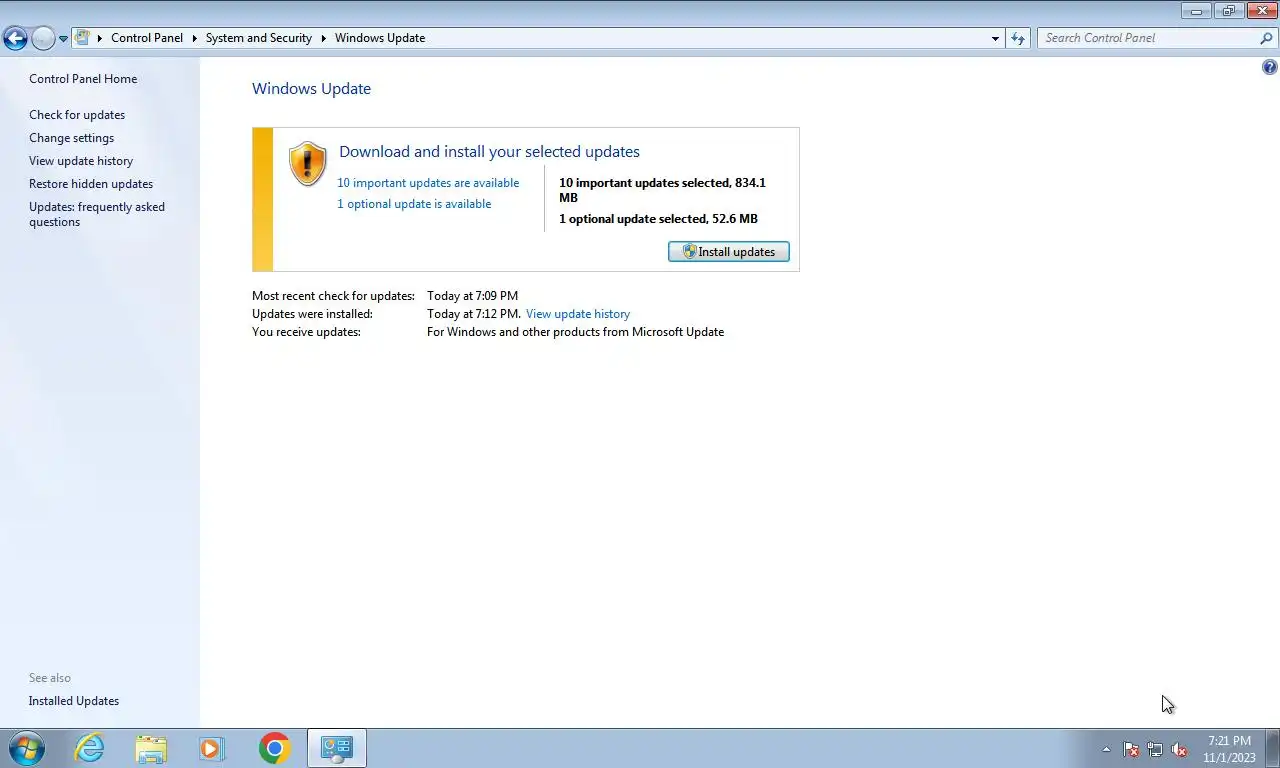Screen dimensions: 1280x768
Task: Refresh the Windows Update page
Action: tap(1018, 38)
